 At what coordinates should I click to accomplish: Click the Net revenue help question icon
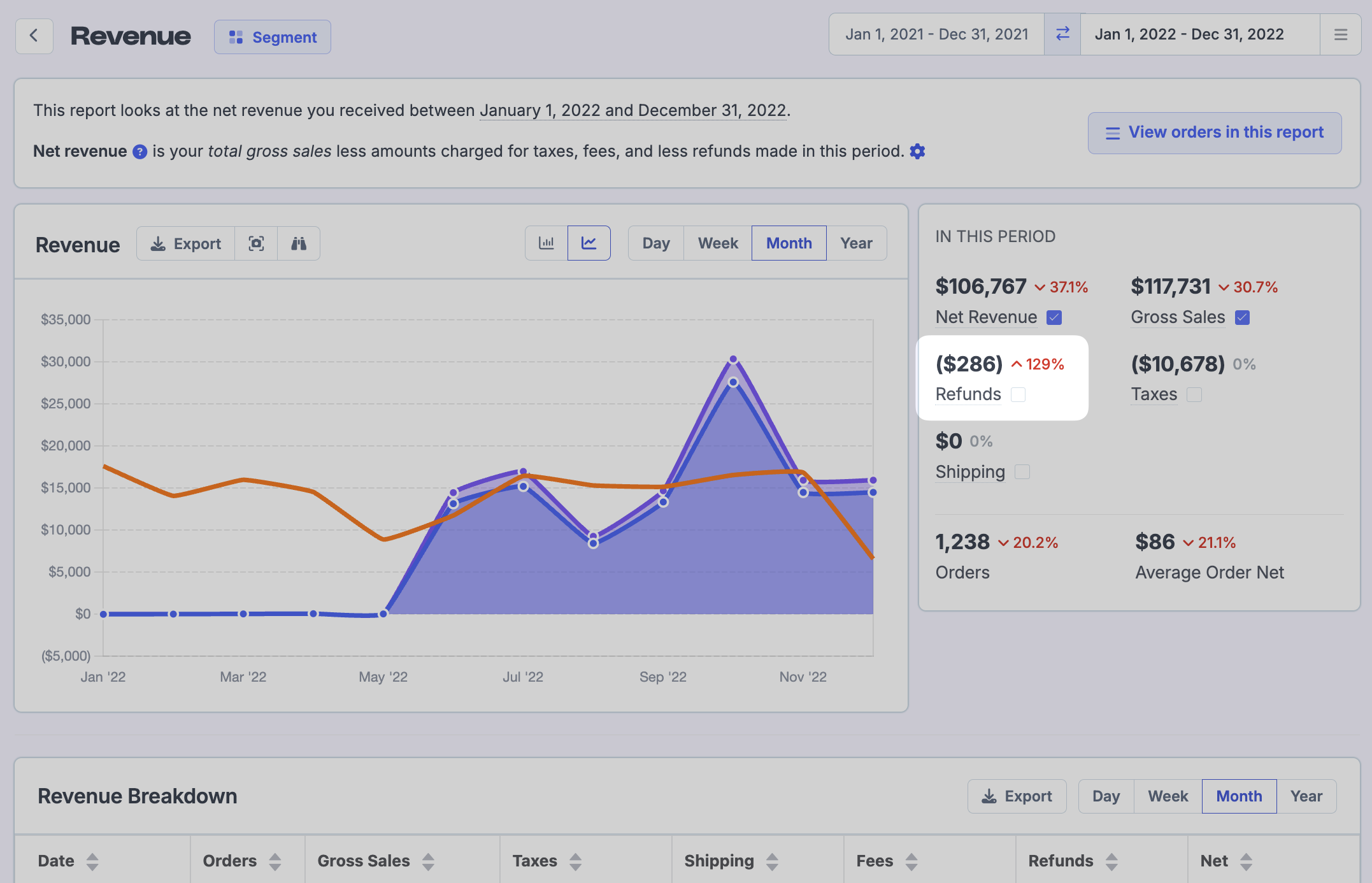(139, 152)
